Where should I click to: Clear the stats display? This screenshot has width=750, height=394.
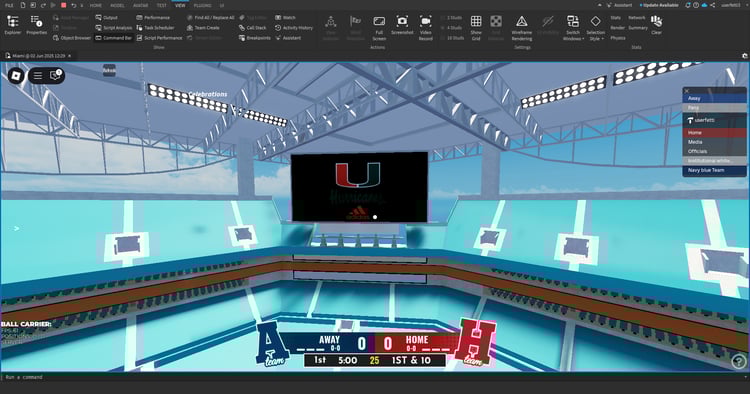point(656,25)
